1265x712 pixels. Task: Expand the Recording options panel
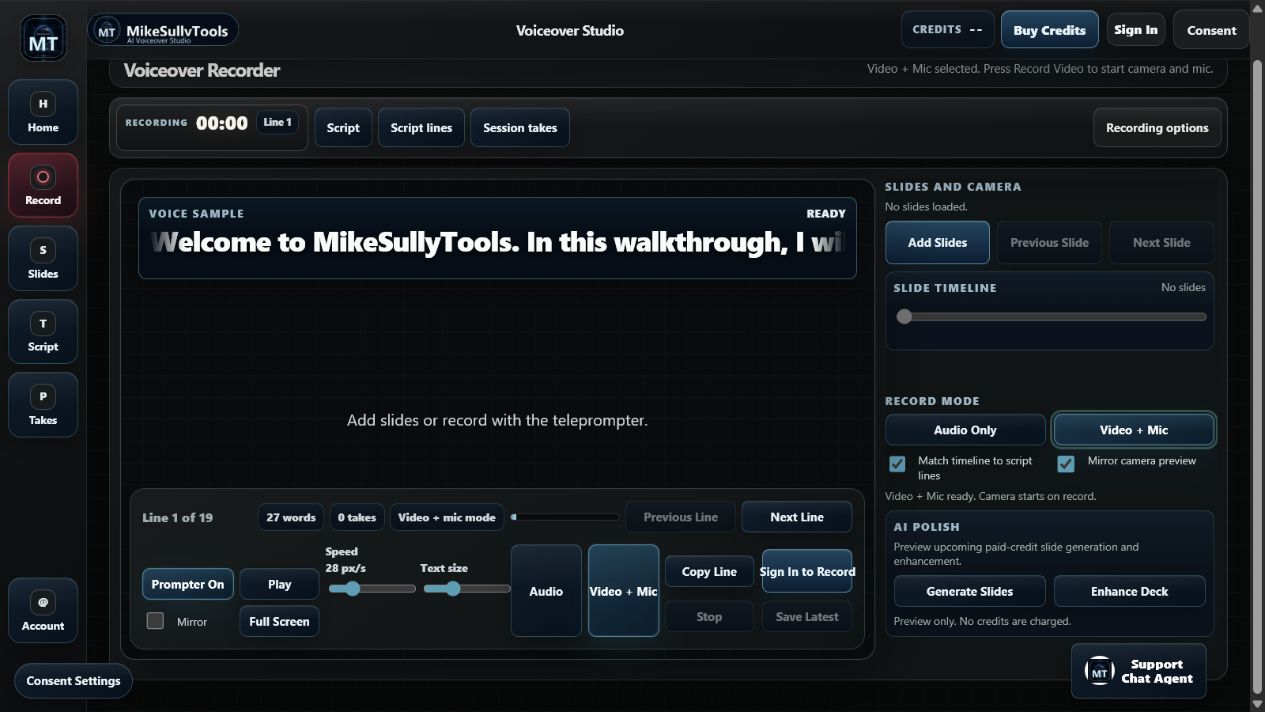click(1157, 128)
